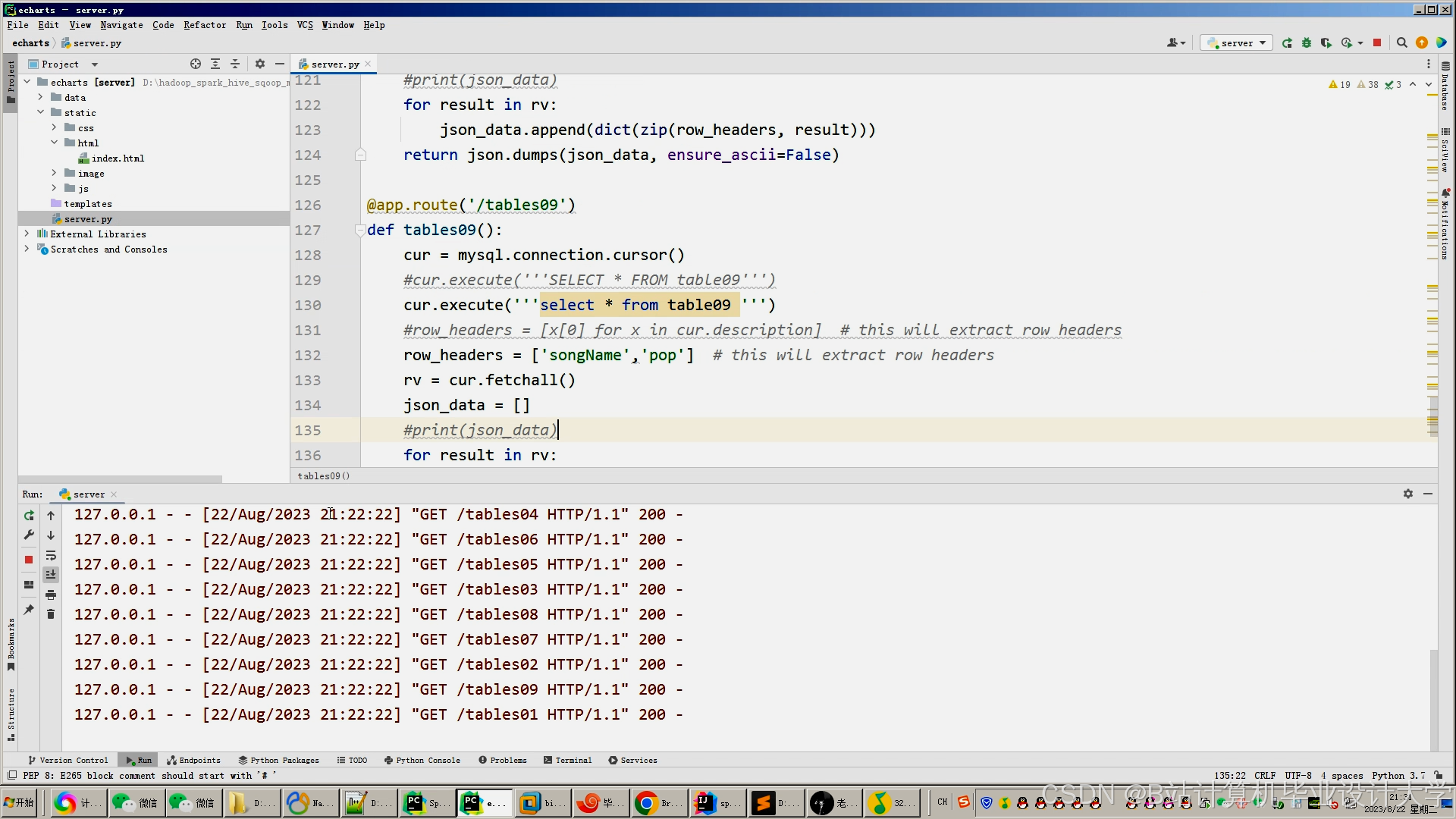
Task: Open index.html in the project tree
Action: [118, 158]
